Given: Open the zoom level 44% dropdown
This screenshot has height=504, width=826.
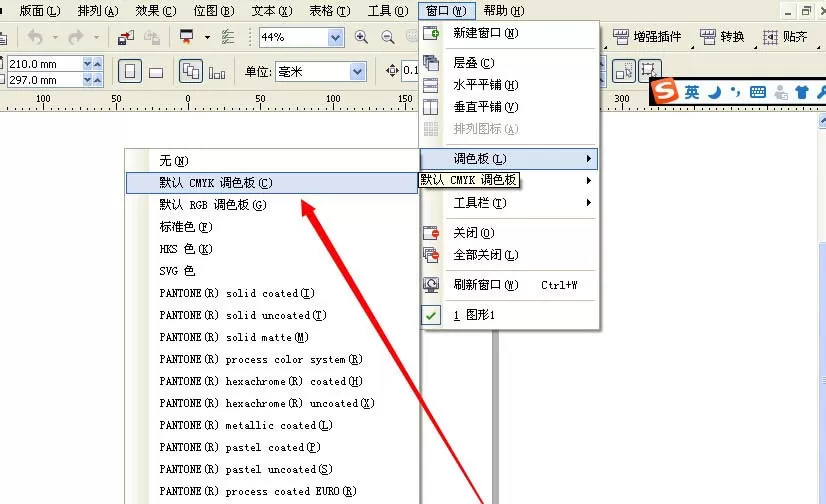Looking at the screenshot, I should tap(335, 37).
